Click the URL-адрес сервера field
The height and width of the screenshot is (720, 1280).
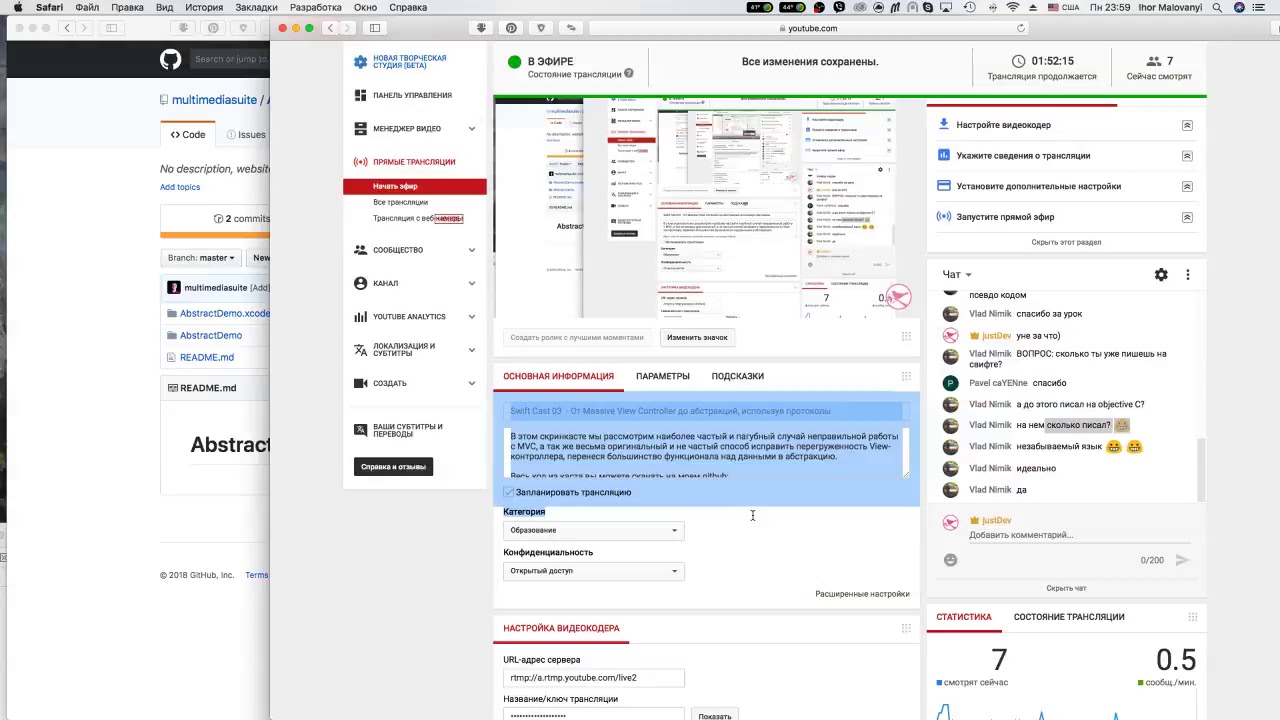click(594, 678)
